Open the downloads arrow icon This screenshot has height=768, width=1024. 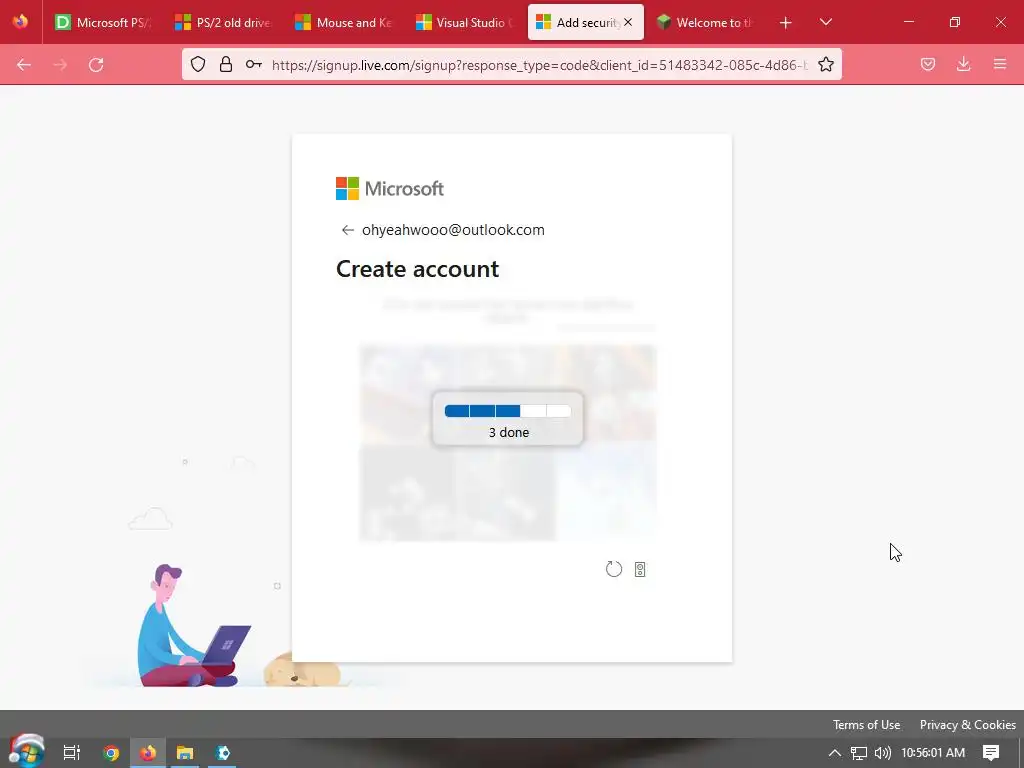coord(963,64)
